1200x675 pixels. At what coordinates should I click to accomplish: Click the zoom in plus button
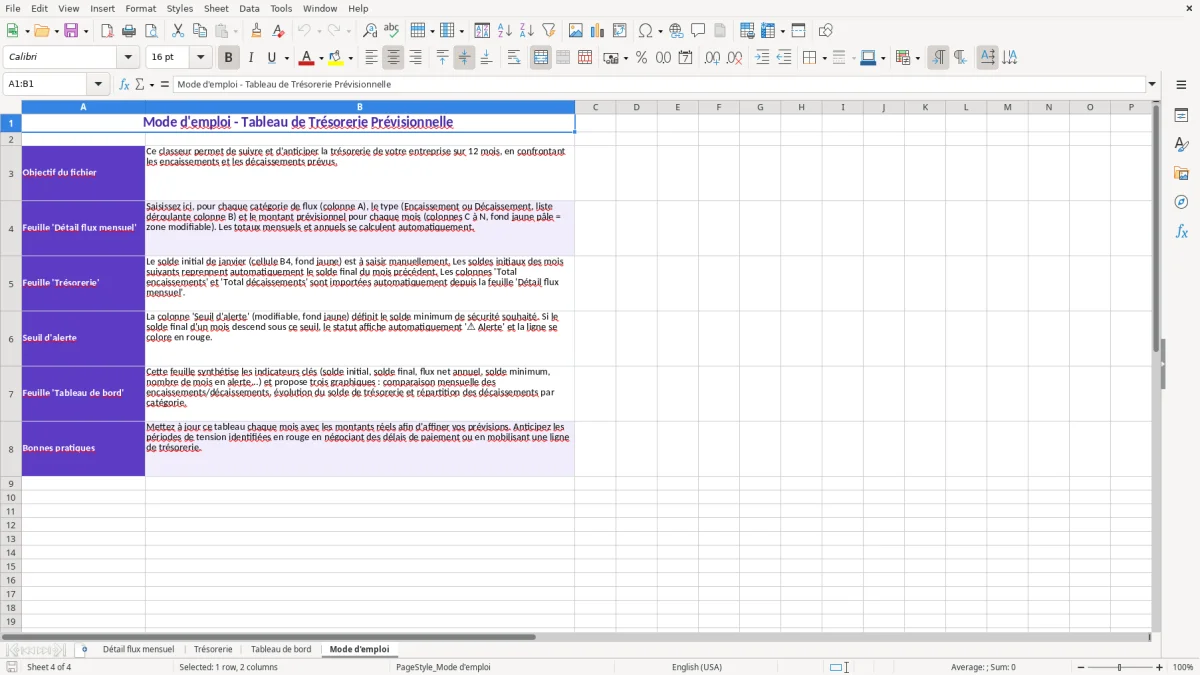pos(1159,667)
